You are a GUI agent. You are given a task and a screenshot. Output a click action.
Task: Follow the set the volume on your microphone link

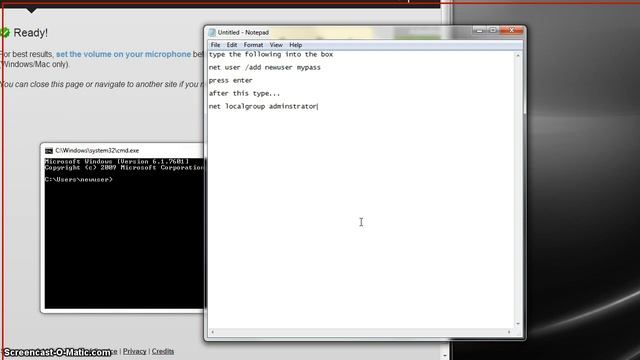[x=123, y=54]
